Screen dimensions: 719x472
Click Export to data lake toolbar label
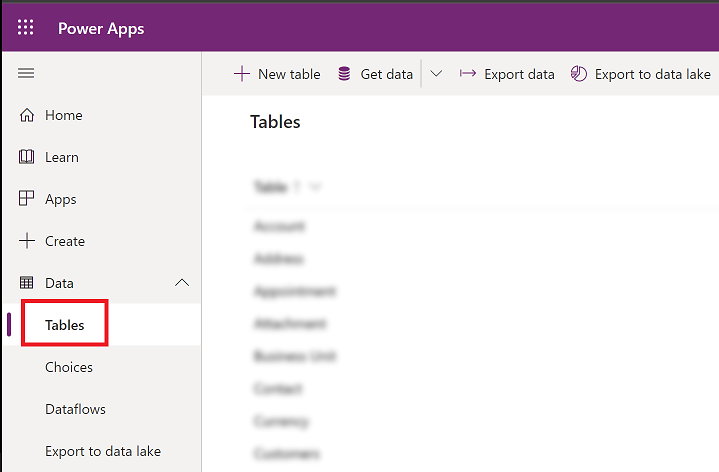653,74
